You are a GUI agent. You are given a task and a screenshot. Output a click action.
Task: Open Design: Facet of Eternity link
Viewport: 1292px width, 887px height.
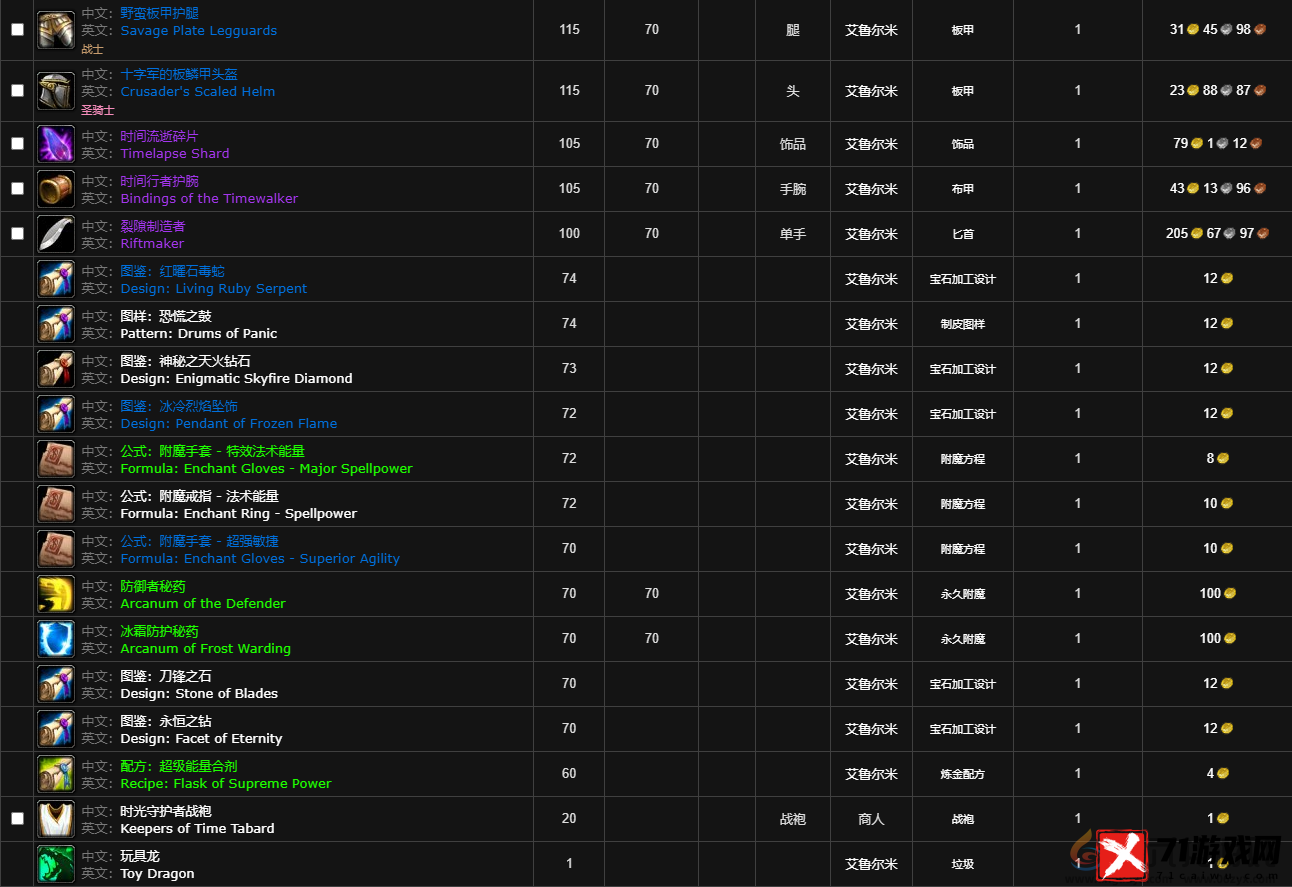click(x=201, y=739)
